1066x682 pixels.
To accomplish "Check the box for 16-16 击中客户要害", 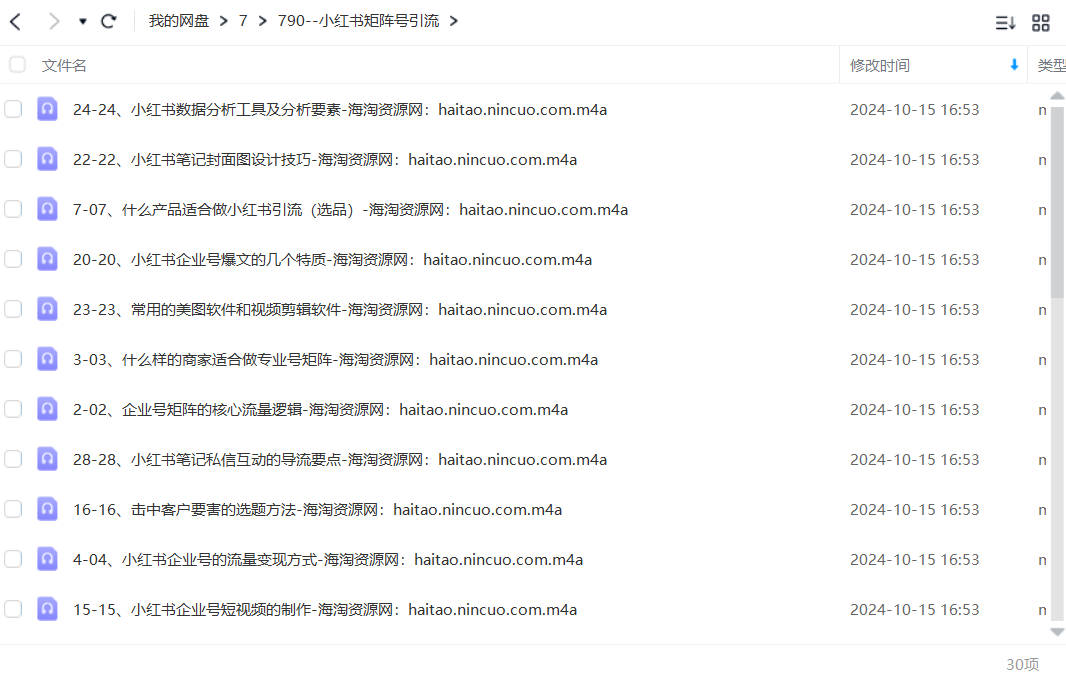I will coord(13,509).
